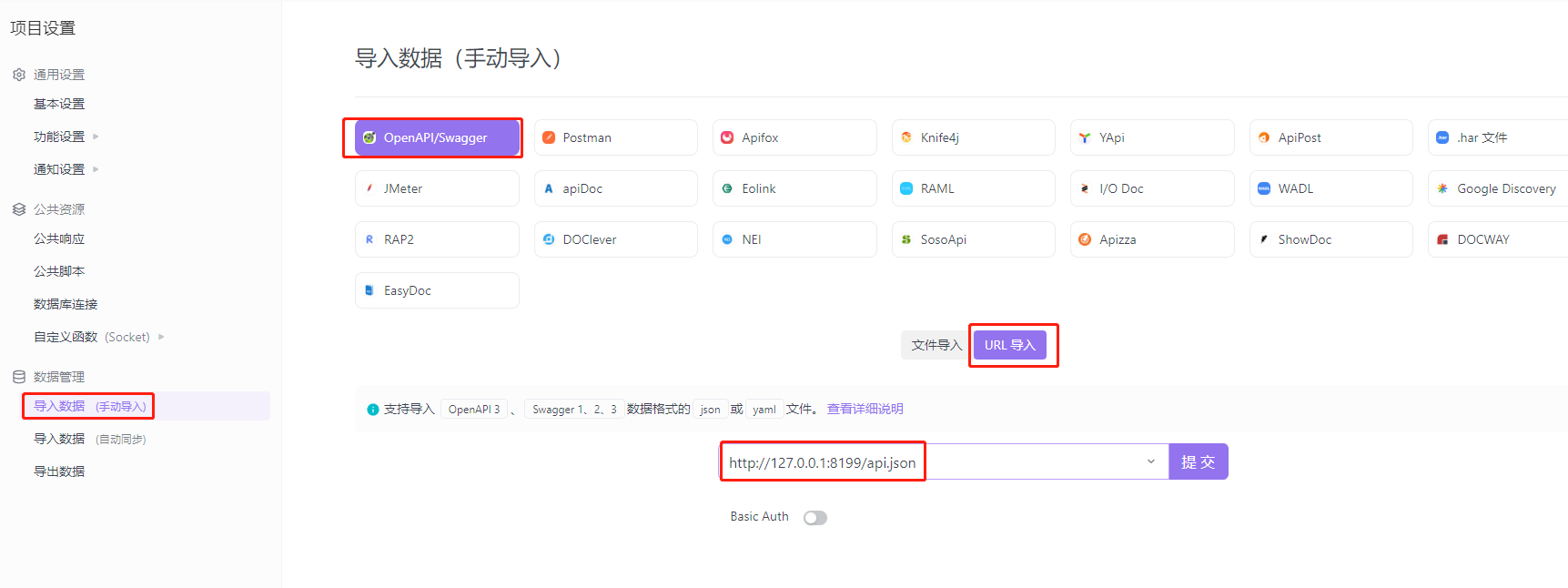Open 导入数据 (自动同步) in the sidebar
The width and height of the screenshot is (1568, 588).
(x=89, y=439)
